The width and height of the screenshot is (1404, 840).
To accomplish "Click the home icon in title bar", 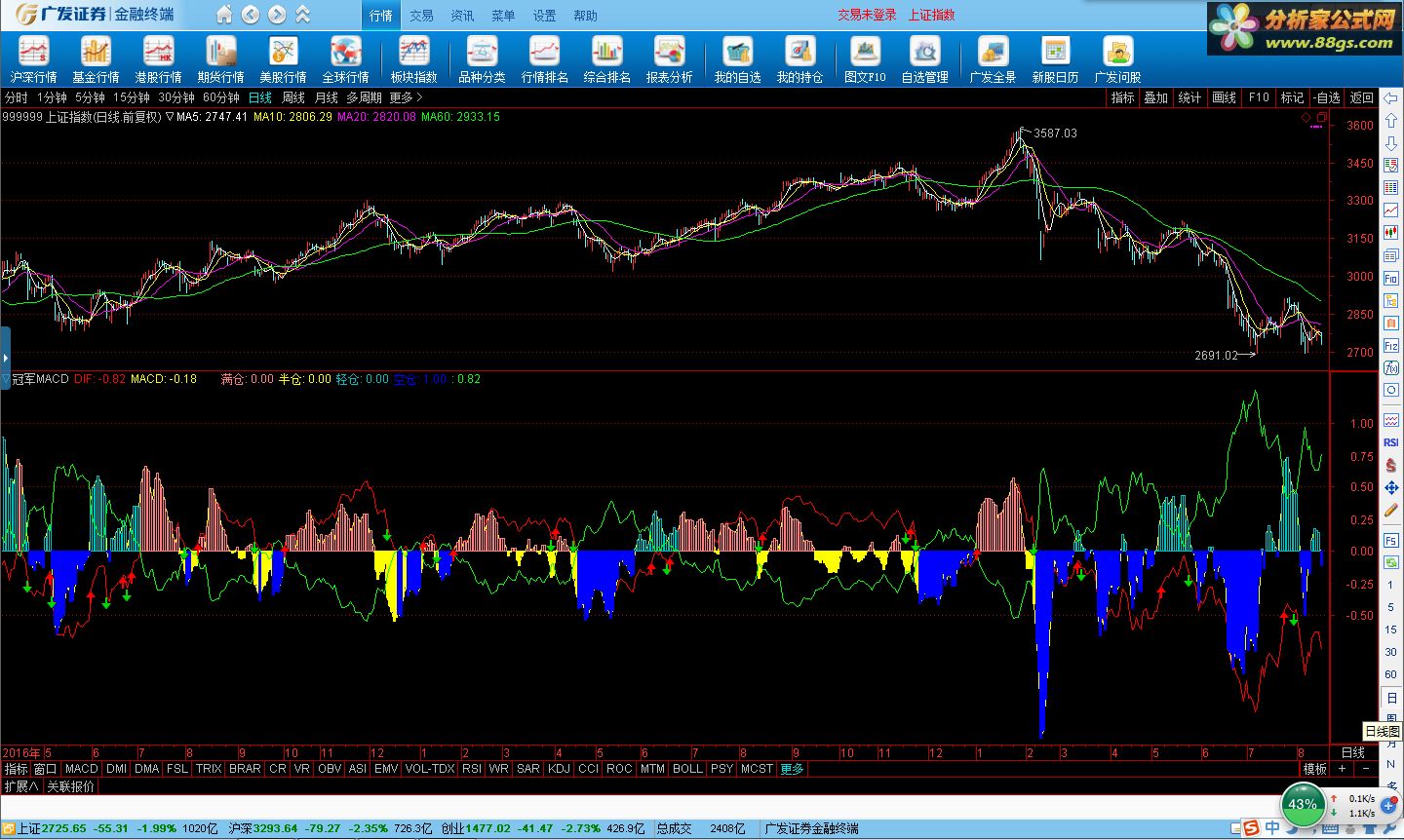I will tap(224, 15).
